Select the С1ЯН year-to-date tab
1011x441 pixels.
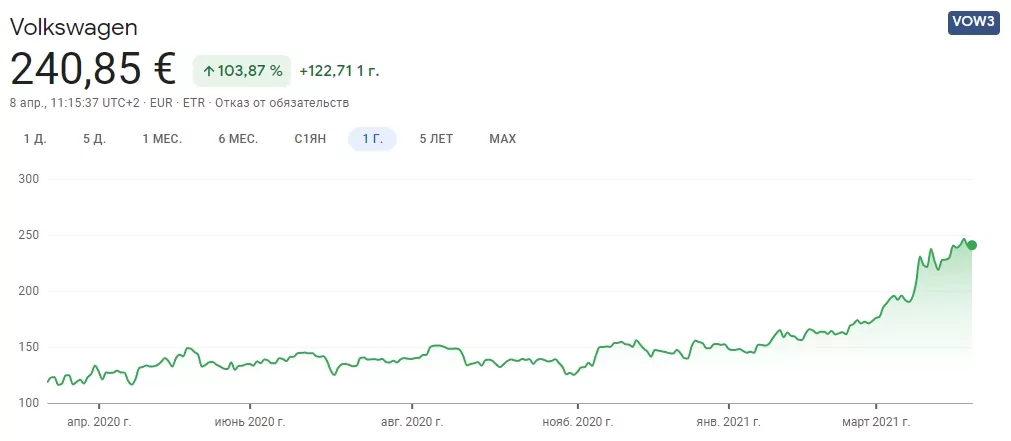tap(310, 139)
